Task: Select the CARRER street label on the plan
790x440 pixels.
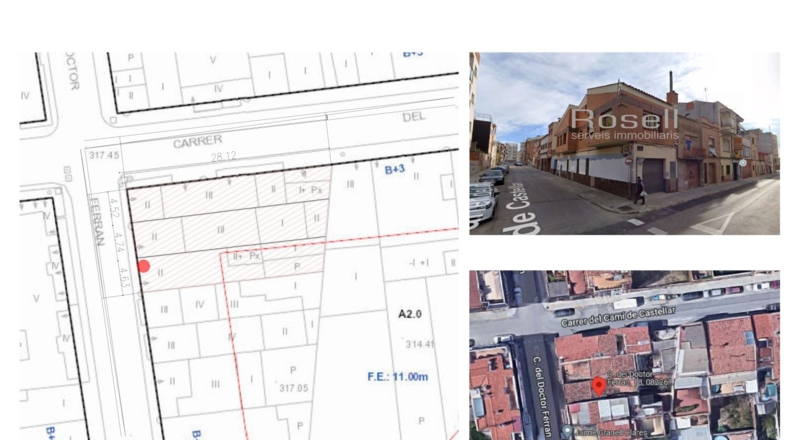Action: [198, 142]
